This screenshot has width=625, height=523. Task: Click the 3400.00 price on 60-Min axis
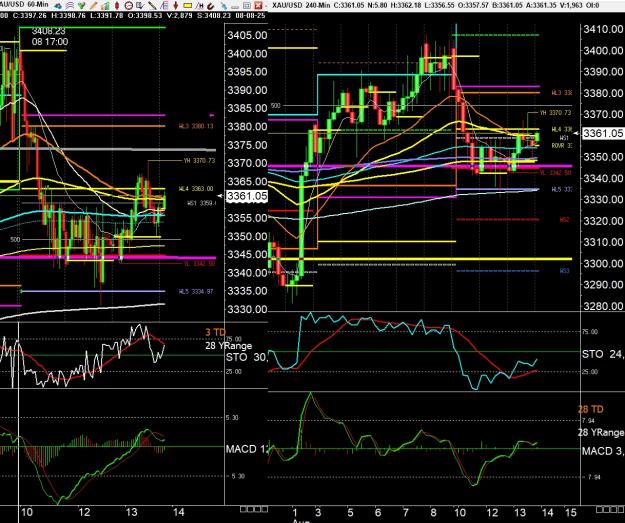tap(247, 53)
